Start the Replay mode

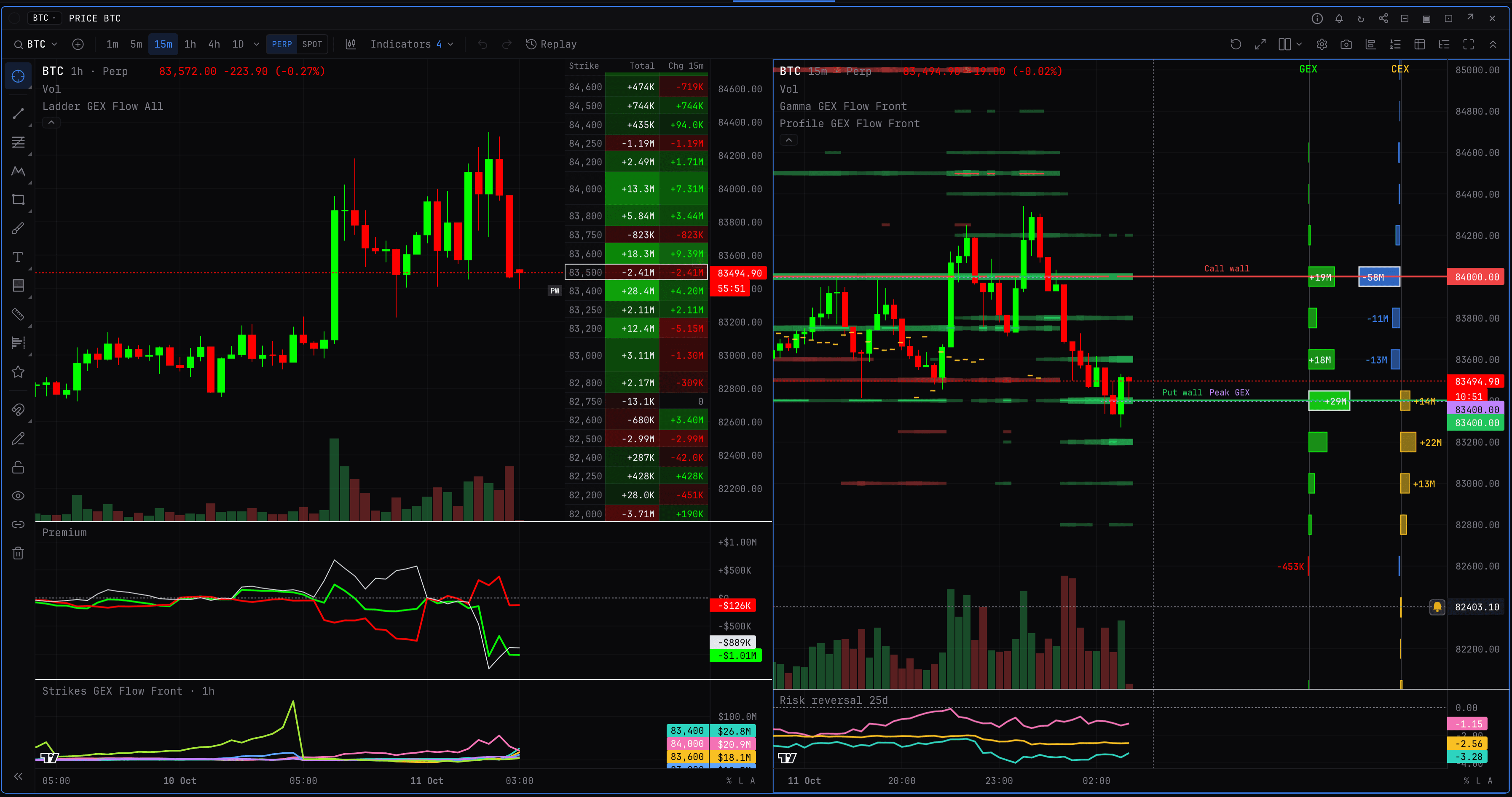(550, 44)
